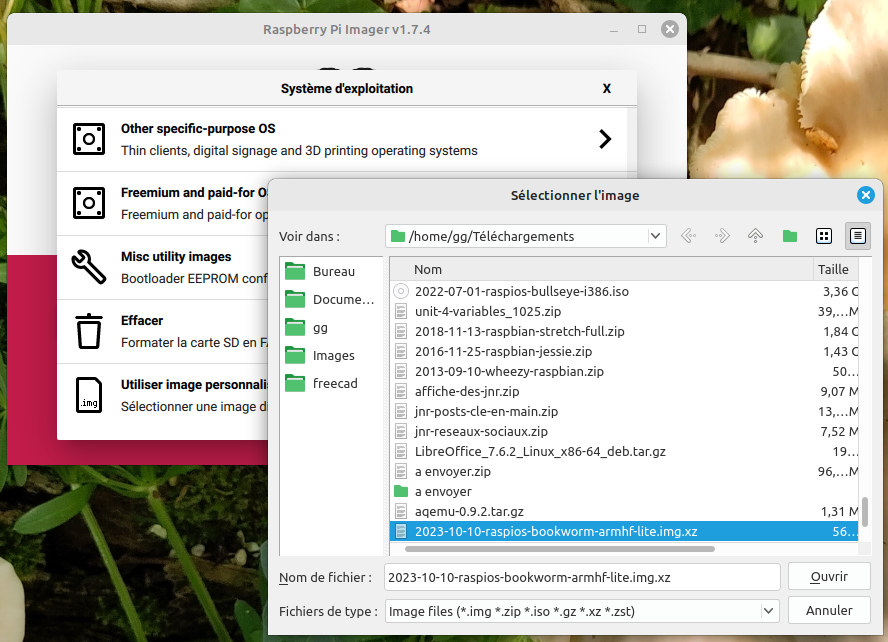Click file icon beside unit-4-variables_1025.zip
888x642 pixels.
point(401,311)
